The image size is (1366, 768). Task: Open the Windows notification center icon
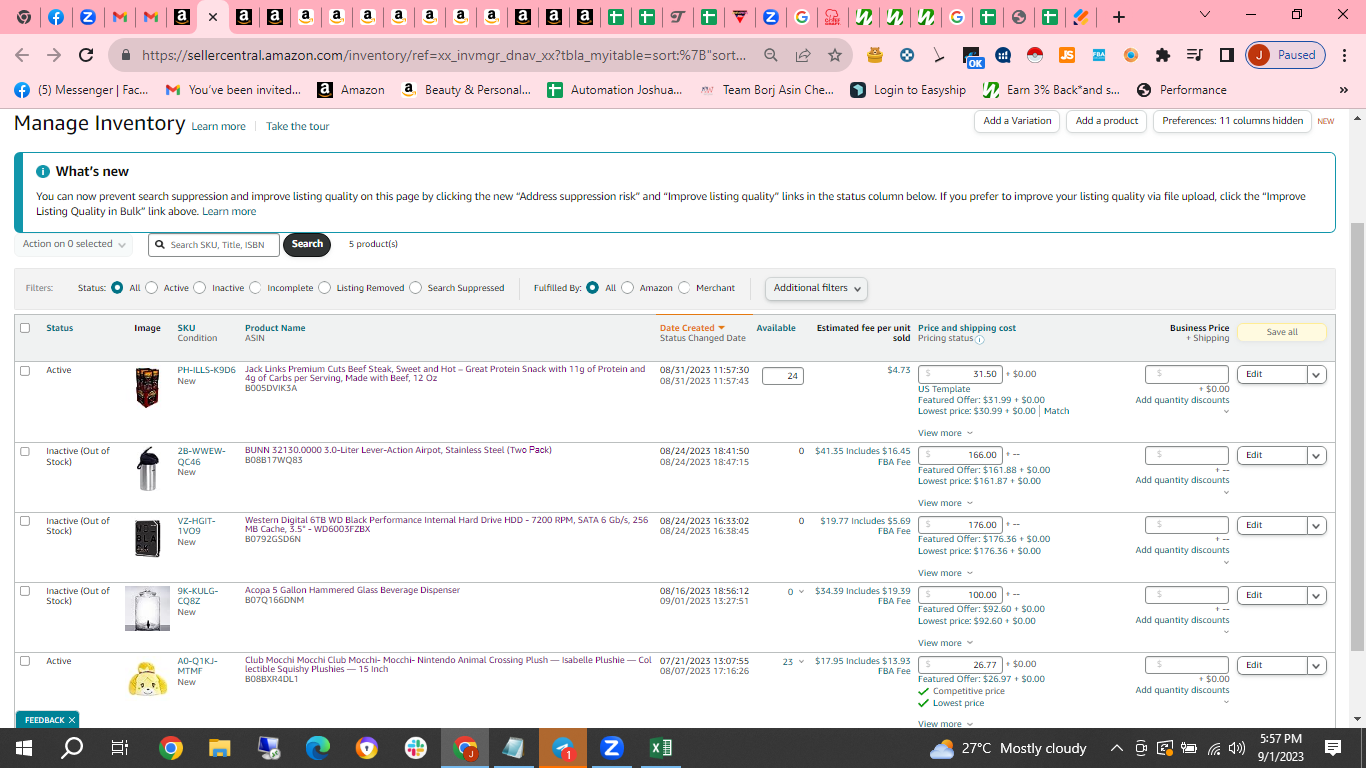pos(1333,748)
